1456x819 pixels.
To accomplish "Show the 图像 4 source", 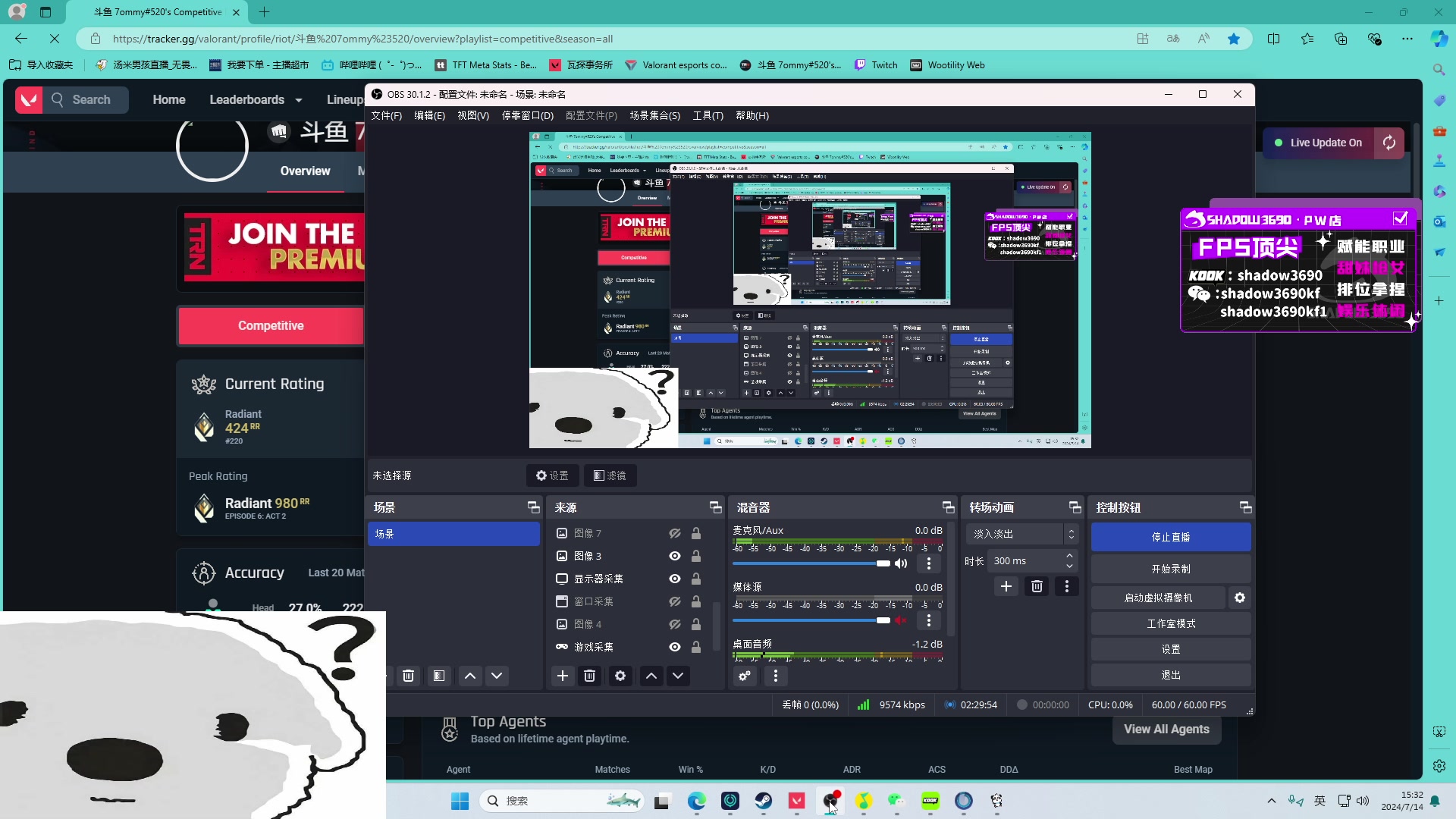I will click(674, 624).
